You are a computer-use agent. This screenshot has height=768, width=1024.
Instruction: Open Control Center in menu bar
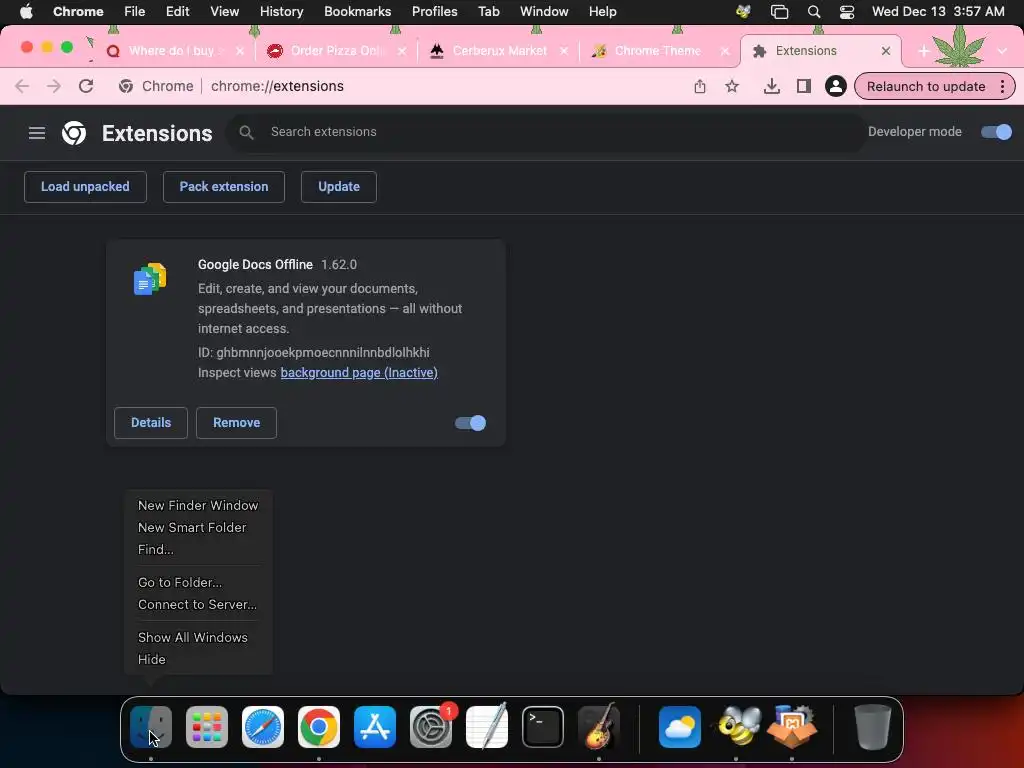point(847,12)
